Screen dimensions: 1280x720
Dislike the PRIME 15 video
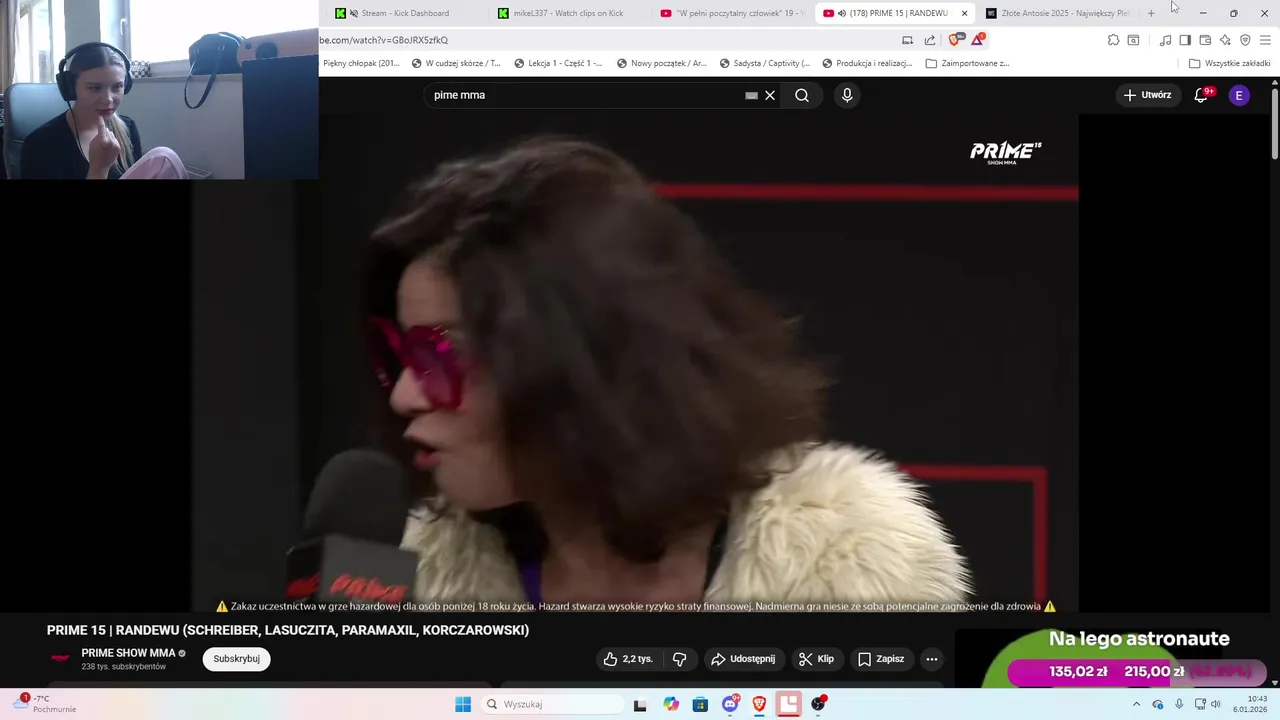680,659
